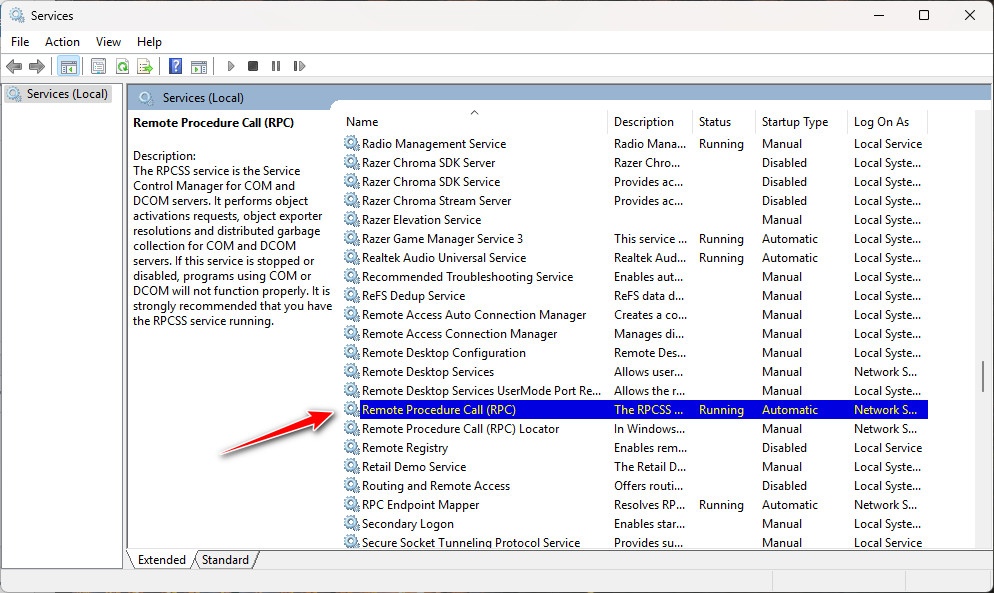Screen dimensions: 994x593
Task: Select Services (Local) in the console tree
Action: point(58,94)
